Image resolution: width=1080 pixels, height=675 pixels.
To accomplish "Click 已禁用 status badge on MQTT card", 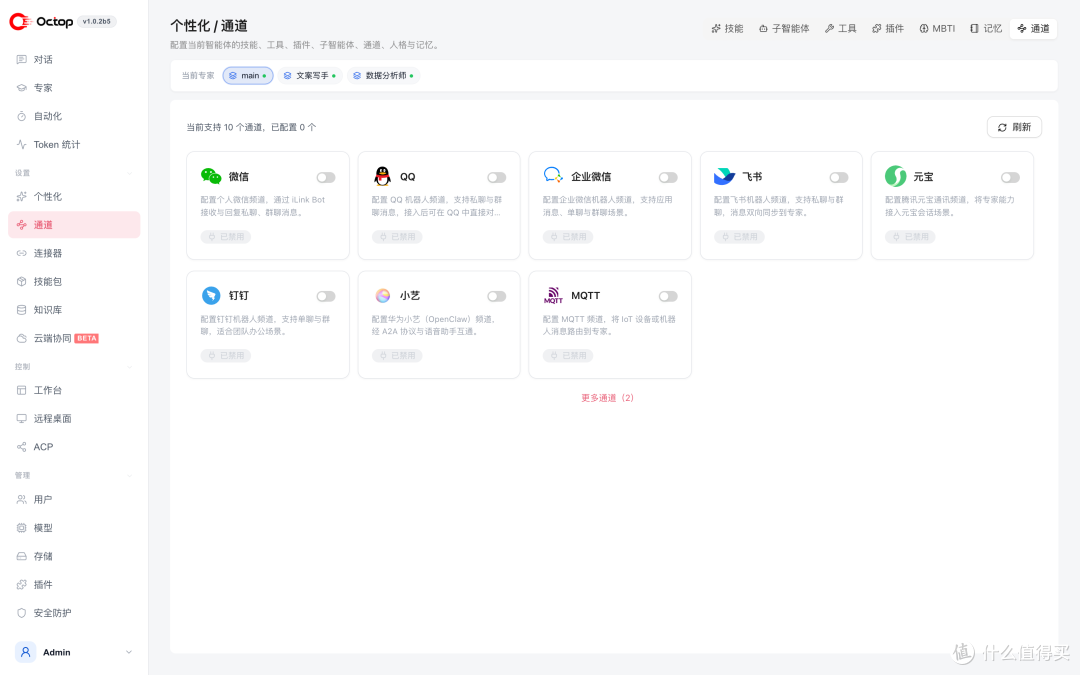I will click(568, 355).
